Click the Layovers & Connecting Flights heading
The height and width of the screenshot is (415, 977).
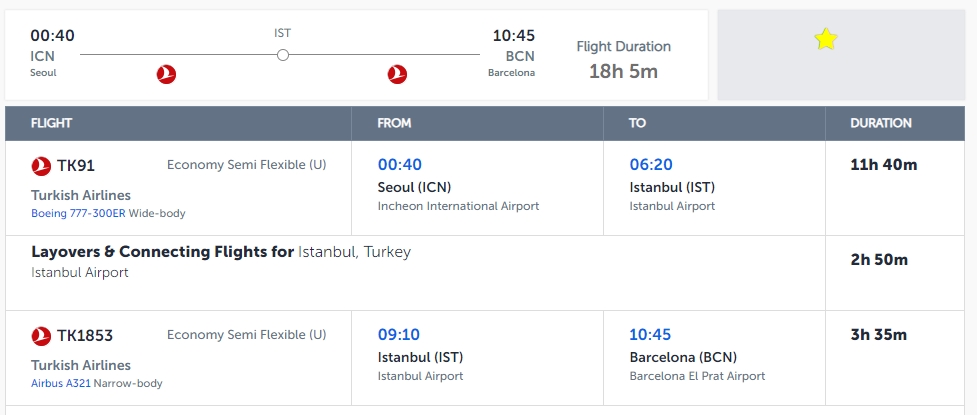coord(162,252)
